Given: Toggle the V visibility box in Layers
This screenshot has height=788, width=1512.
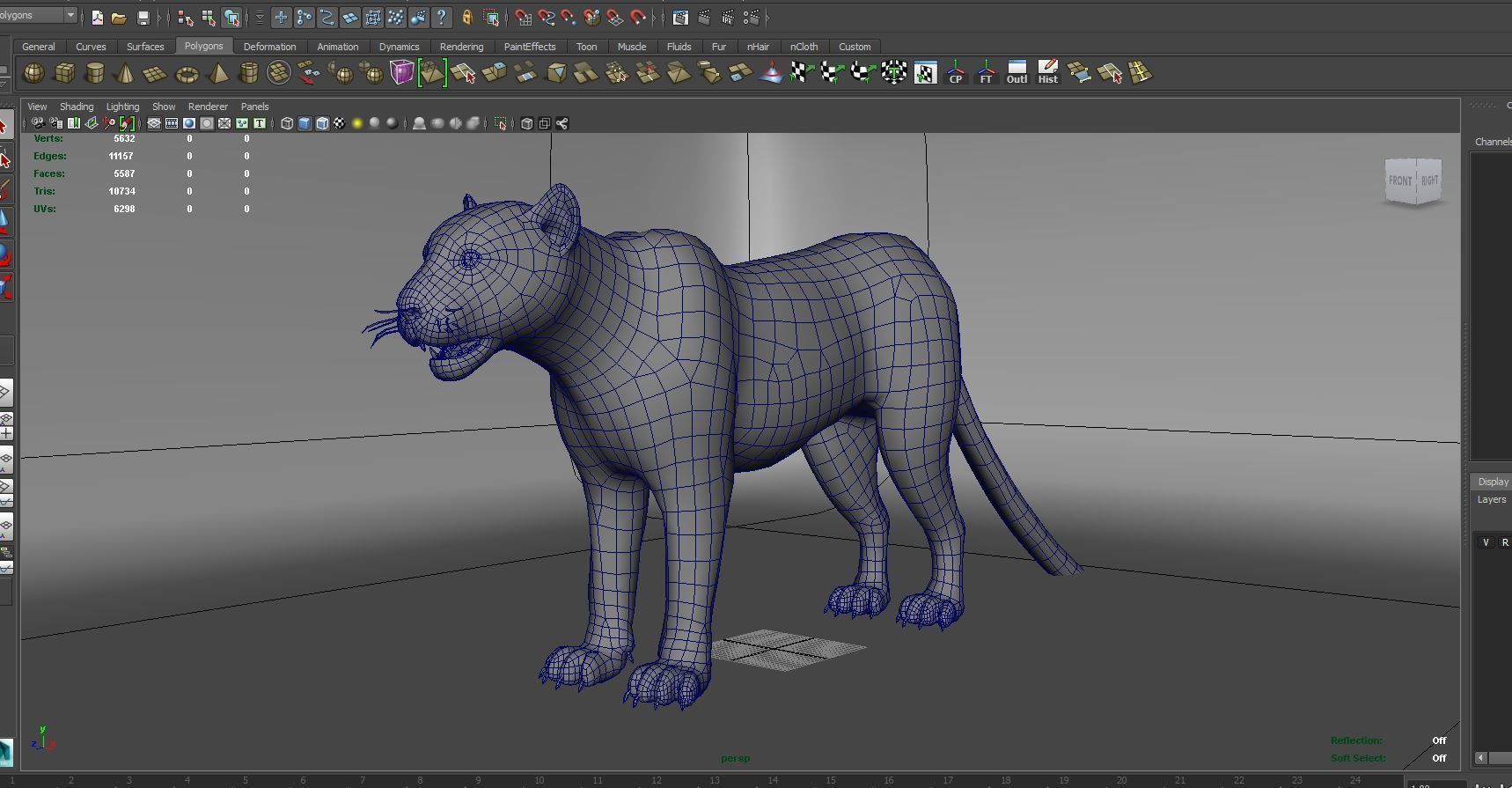Looking at the screenshot, I should (x=1486, y=542).
